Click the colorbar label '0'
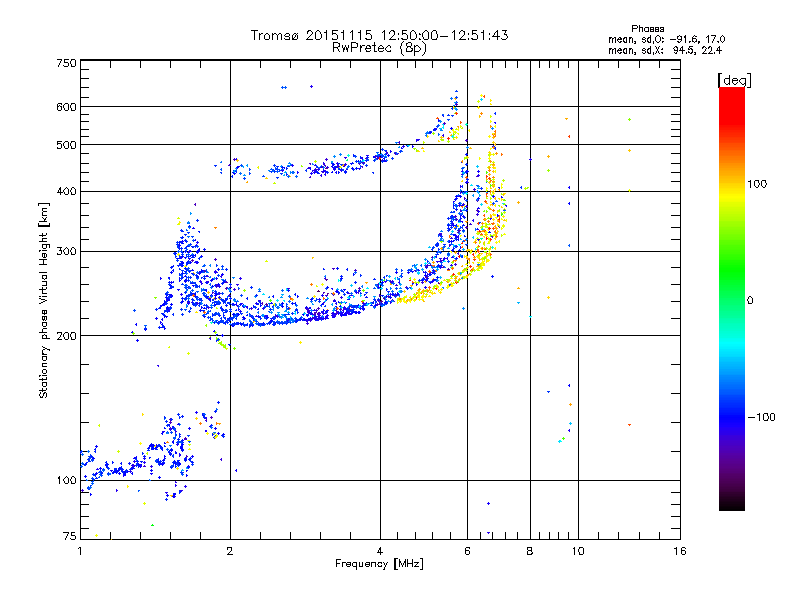 tap(750, 300)
